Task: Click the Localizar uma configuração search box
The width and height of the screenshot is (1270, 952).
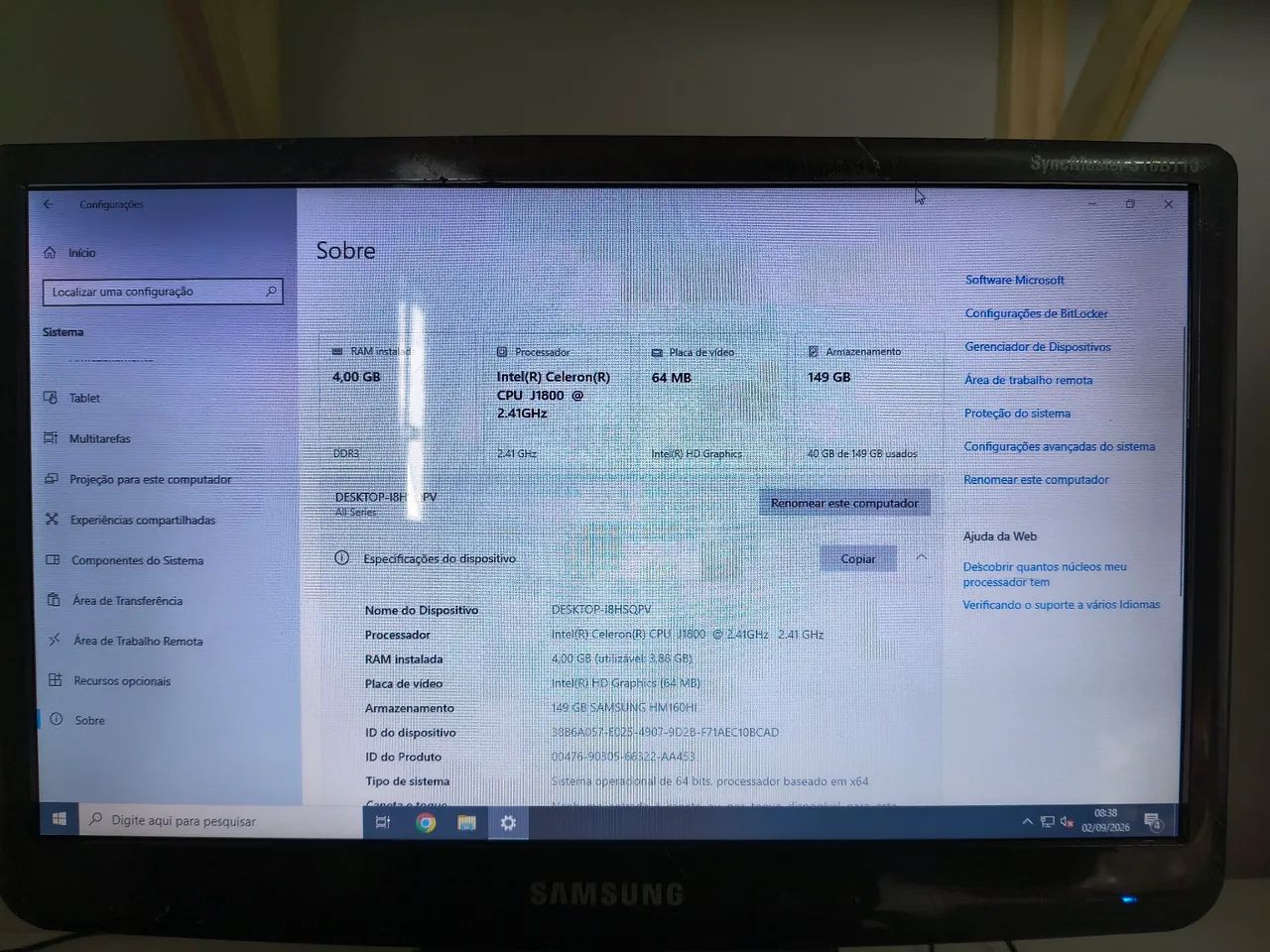Action: (163, 292)
